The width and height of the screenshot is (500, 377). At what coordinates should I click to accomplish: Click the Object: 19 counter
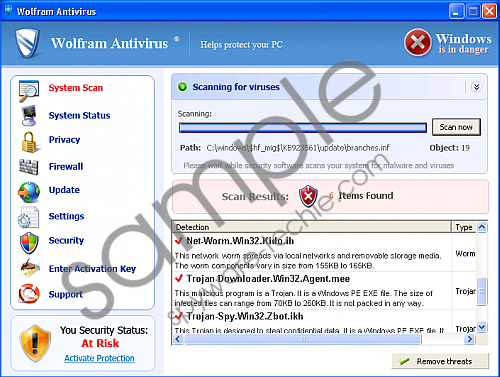click(449, 148)
